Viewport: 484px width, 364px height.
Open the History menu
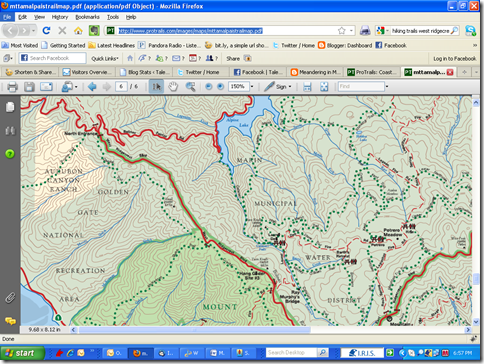click(x=60, y=17)
